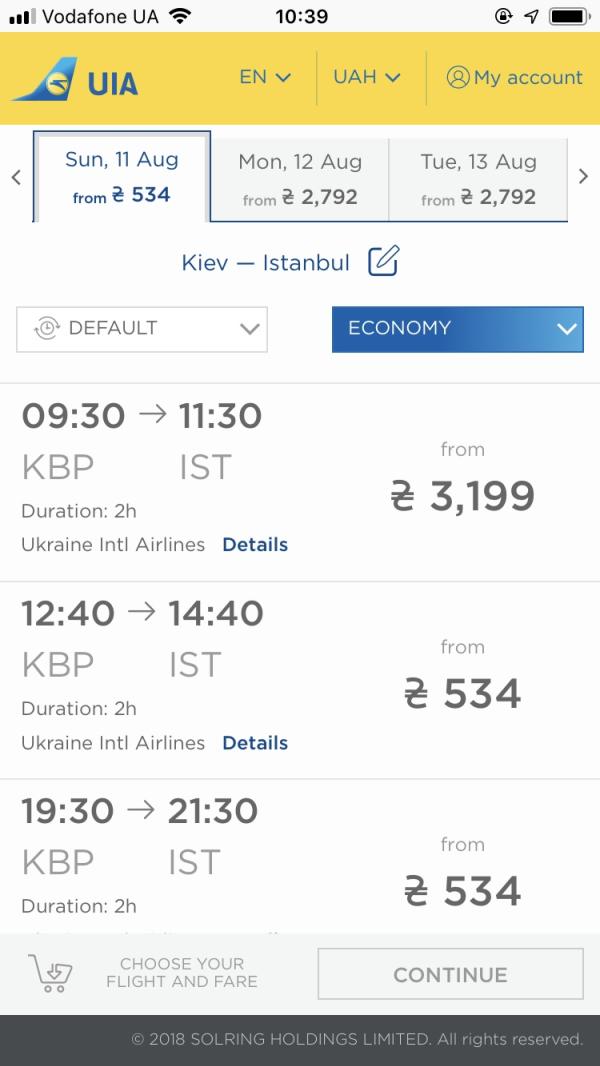Open the ECONOMY class dropdown
The image size is (600, 1066).
(x=457, y=328)
